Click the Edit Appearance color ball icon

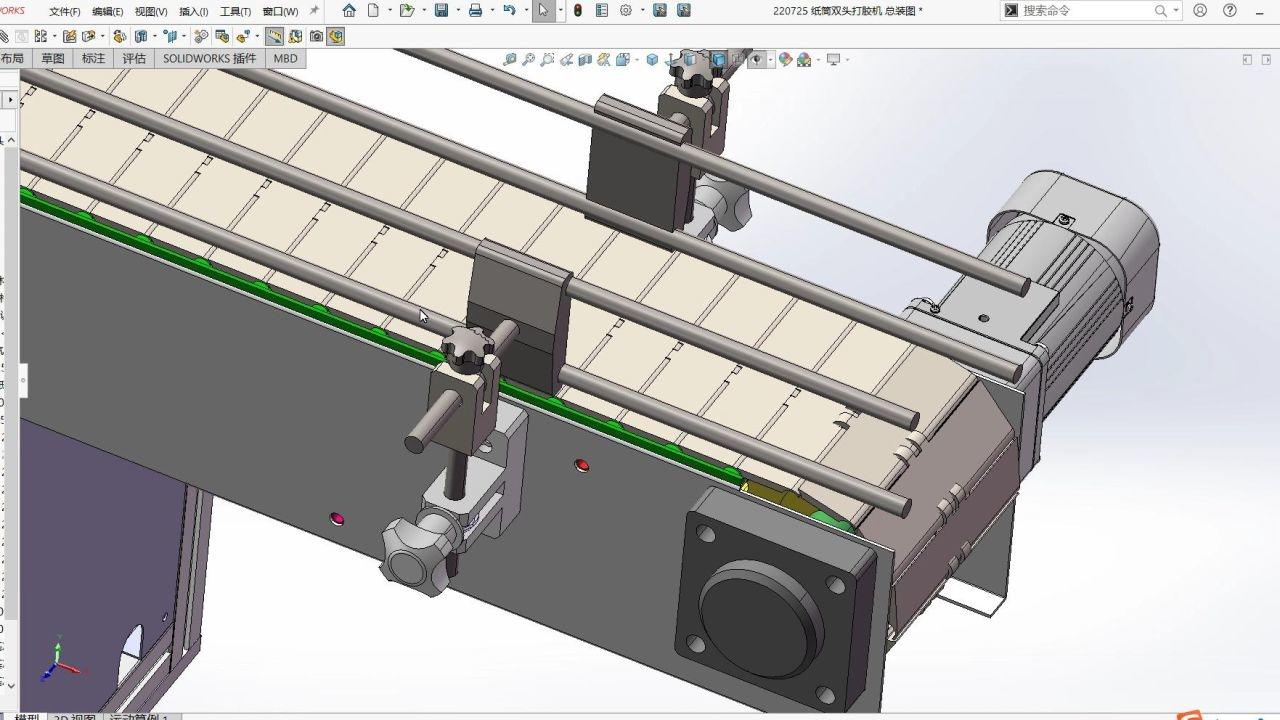pos(786,59)
